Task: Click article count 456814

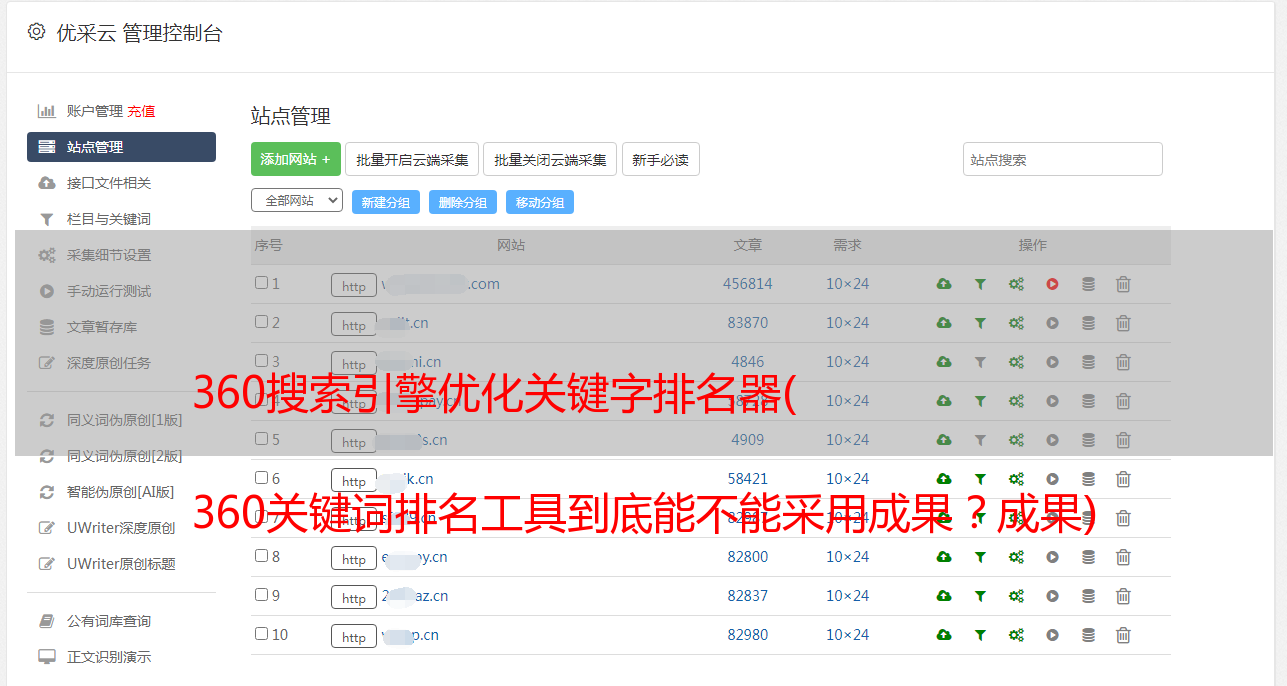Action: click(x=748, y=284)
